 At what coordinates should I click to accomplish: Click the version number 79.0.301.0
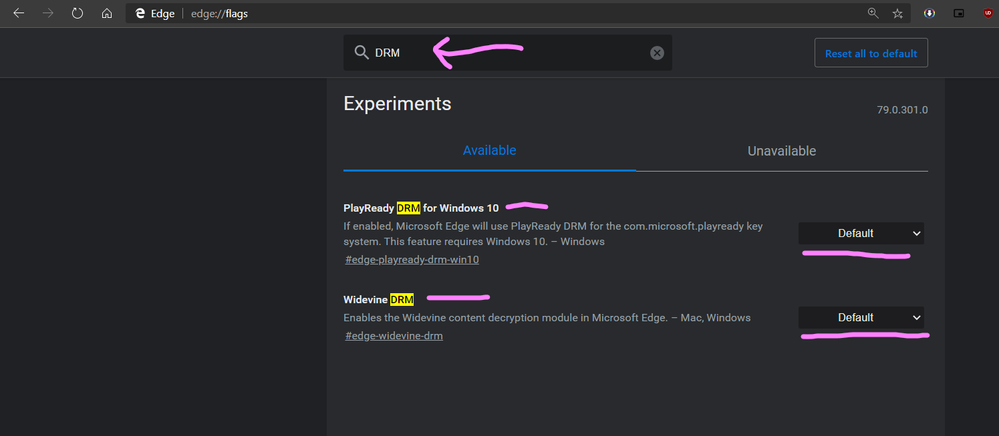pos(902,110)
